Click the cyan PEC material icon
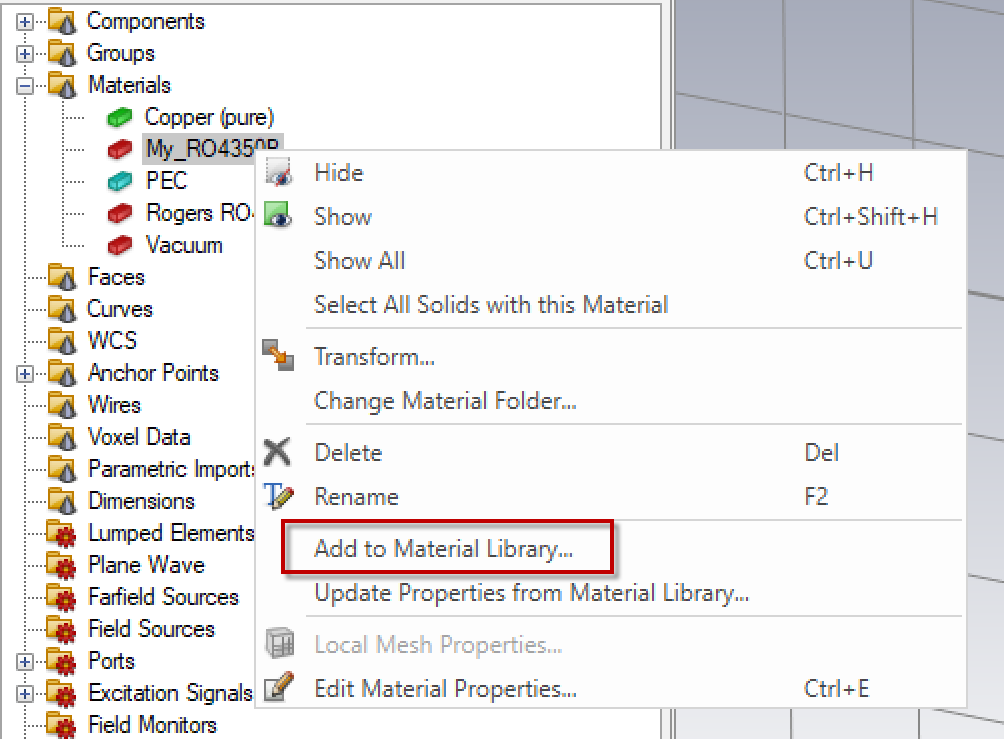1004x739 pixels. (x=120, y=181)
